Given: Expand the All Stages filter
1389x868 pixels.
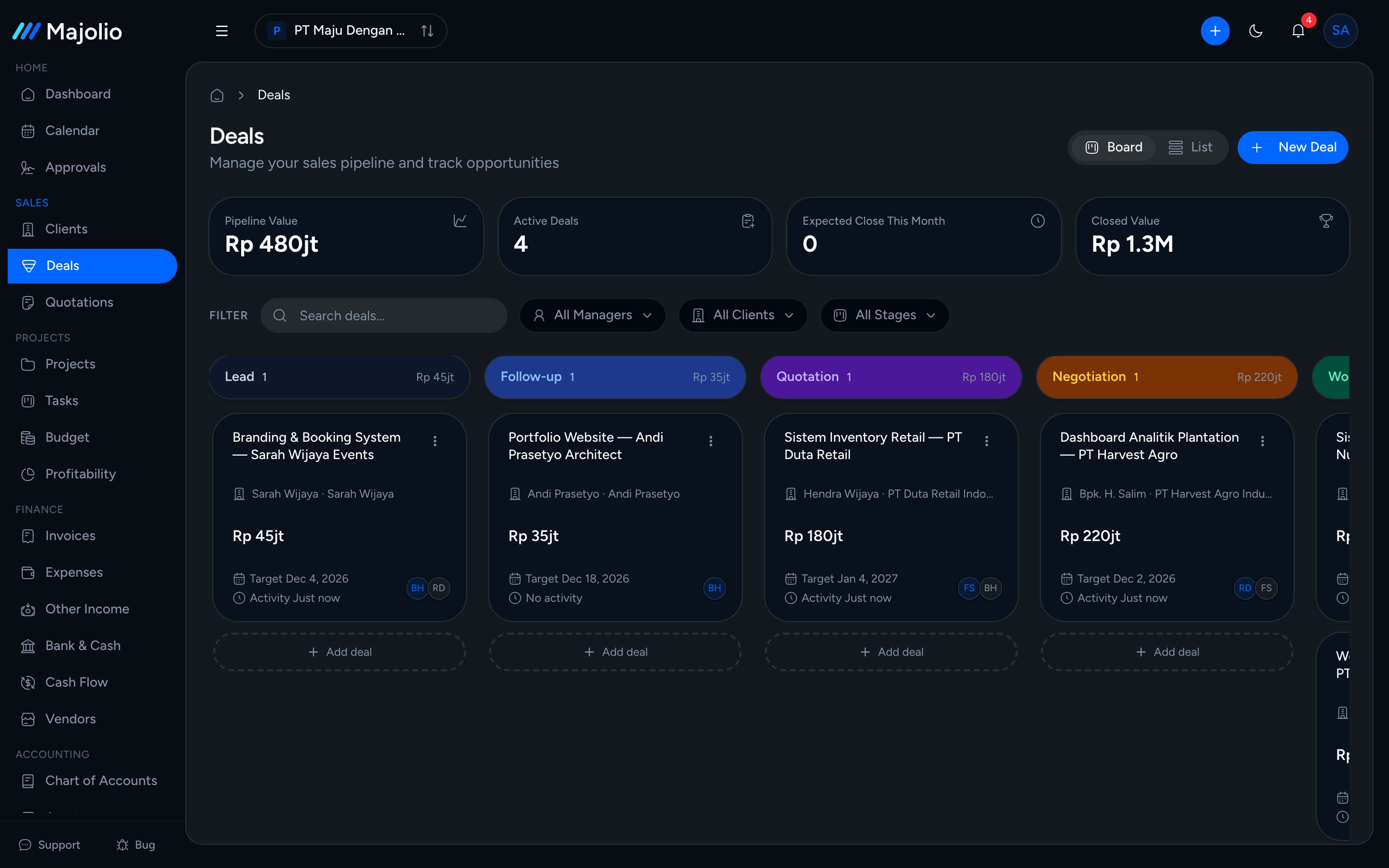Looking at the screenshot, I should (885, 315).
